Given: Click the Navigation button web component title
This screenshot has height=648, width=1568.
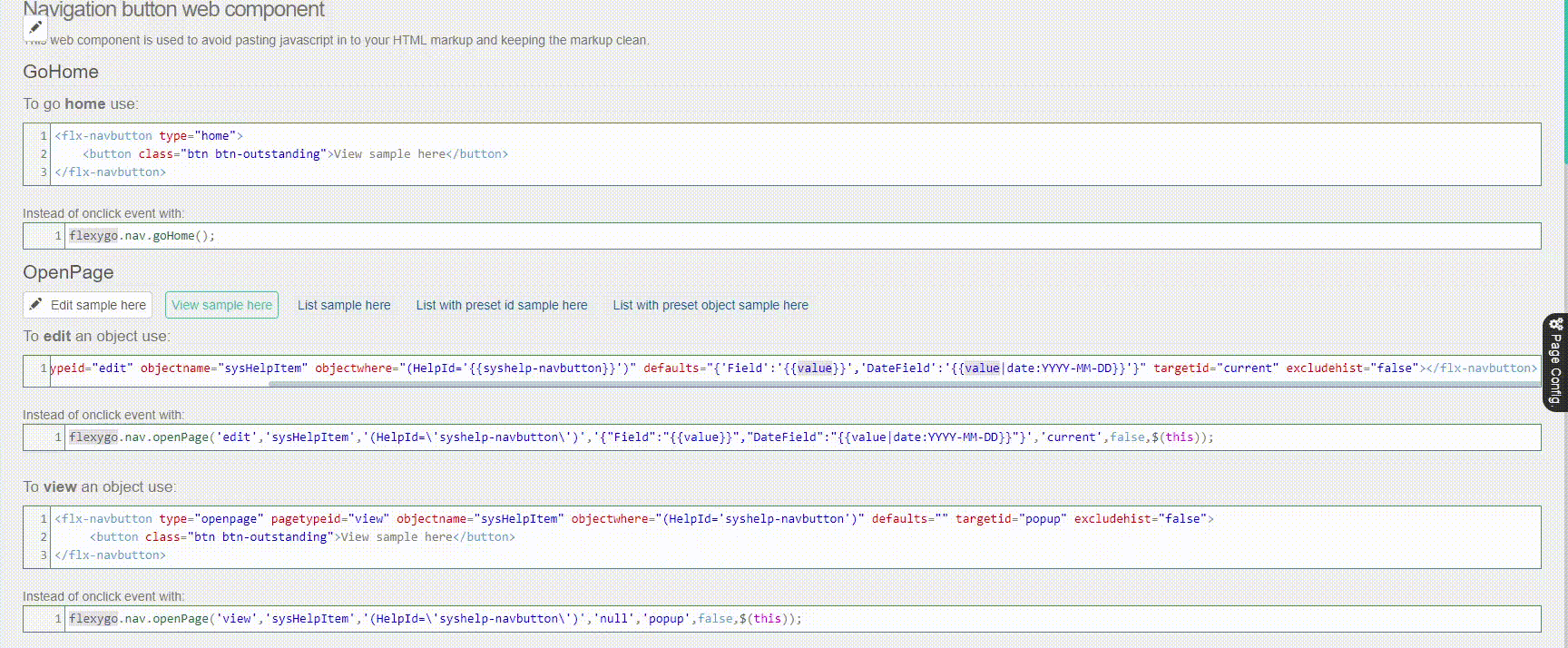Looking at the screenshot, I should [x=173, y=10].
